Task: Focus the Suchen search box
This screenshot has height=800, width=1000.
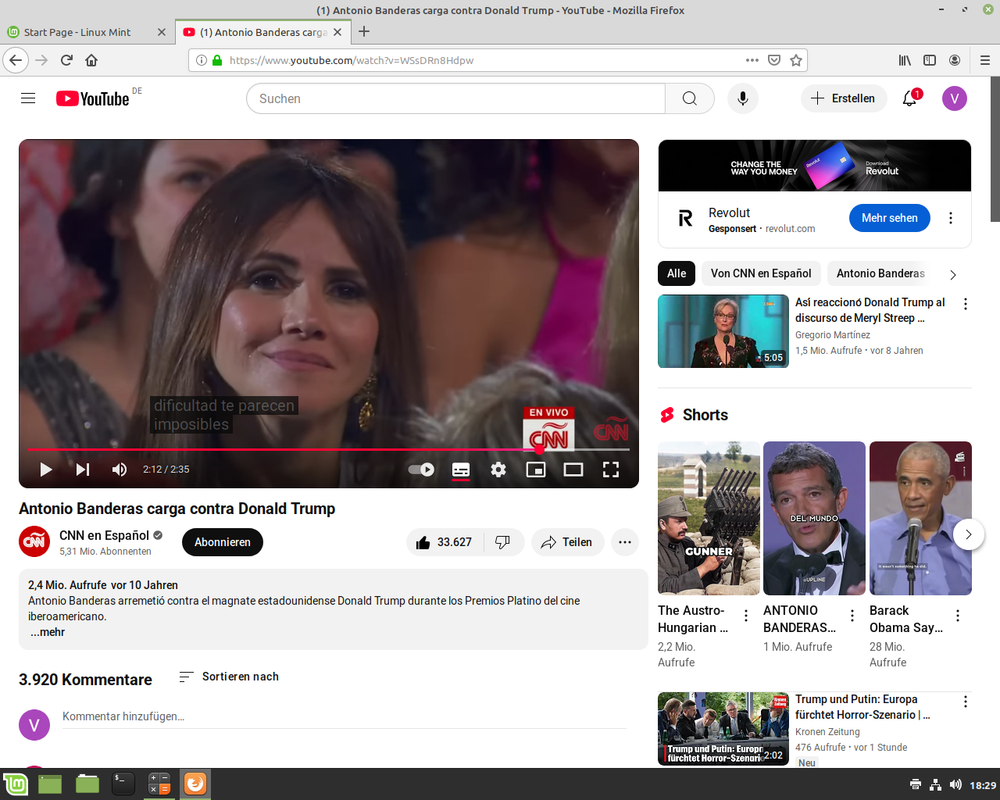Action: [455, 98]
